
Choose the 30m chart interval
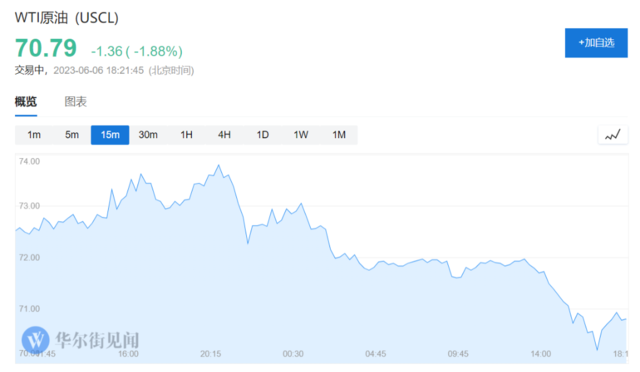coord(148,135)
